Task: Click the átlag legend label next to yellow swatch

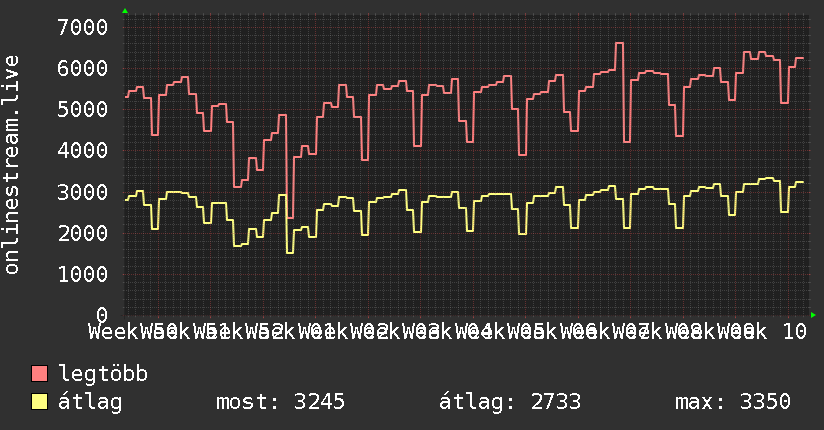Action: [90, 402]
